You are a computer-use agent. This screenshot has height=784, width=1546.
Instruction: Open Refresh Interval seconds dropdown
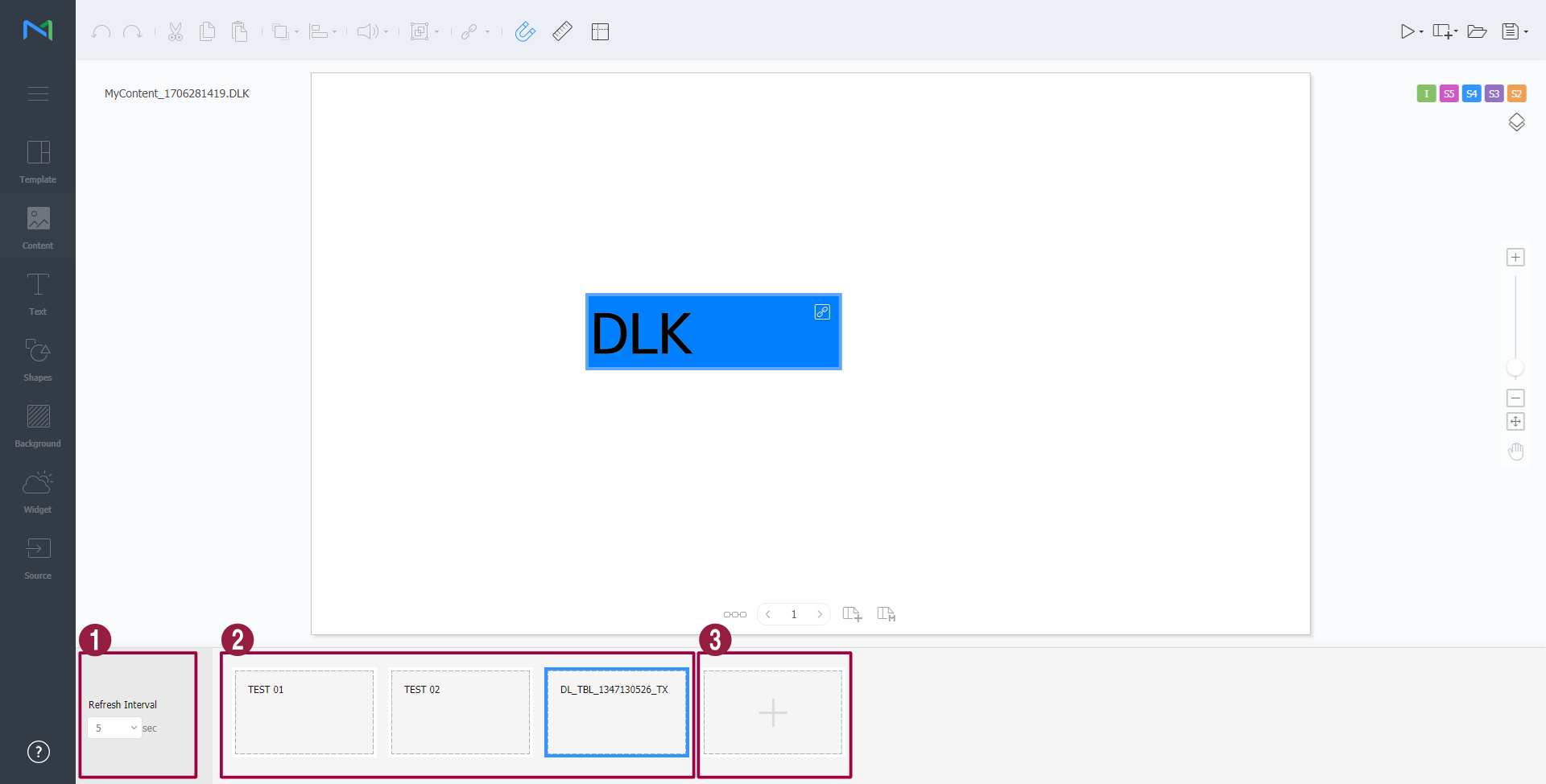pos(114,728)
